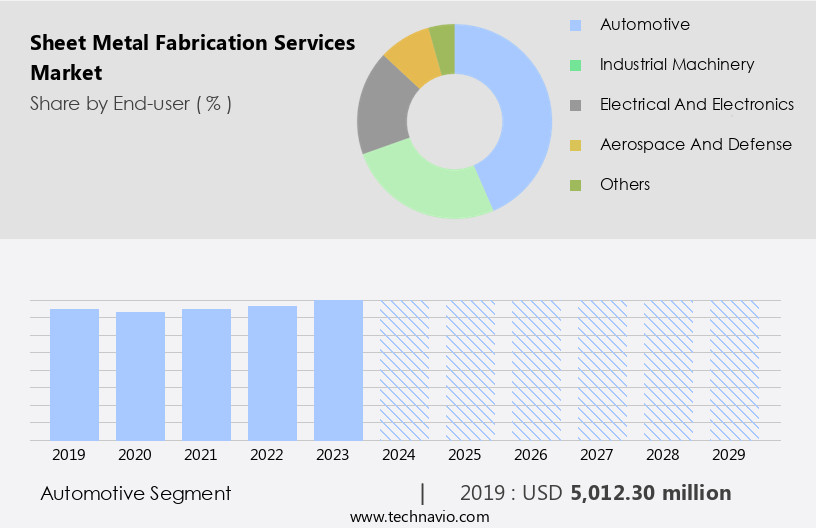Click the Industrial Machinery green legend square
The image size is (816, 528).
[x=575, y=65]
